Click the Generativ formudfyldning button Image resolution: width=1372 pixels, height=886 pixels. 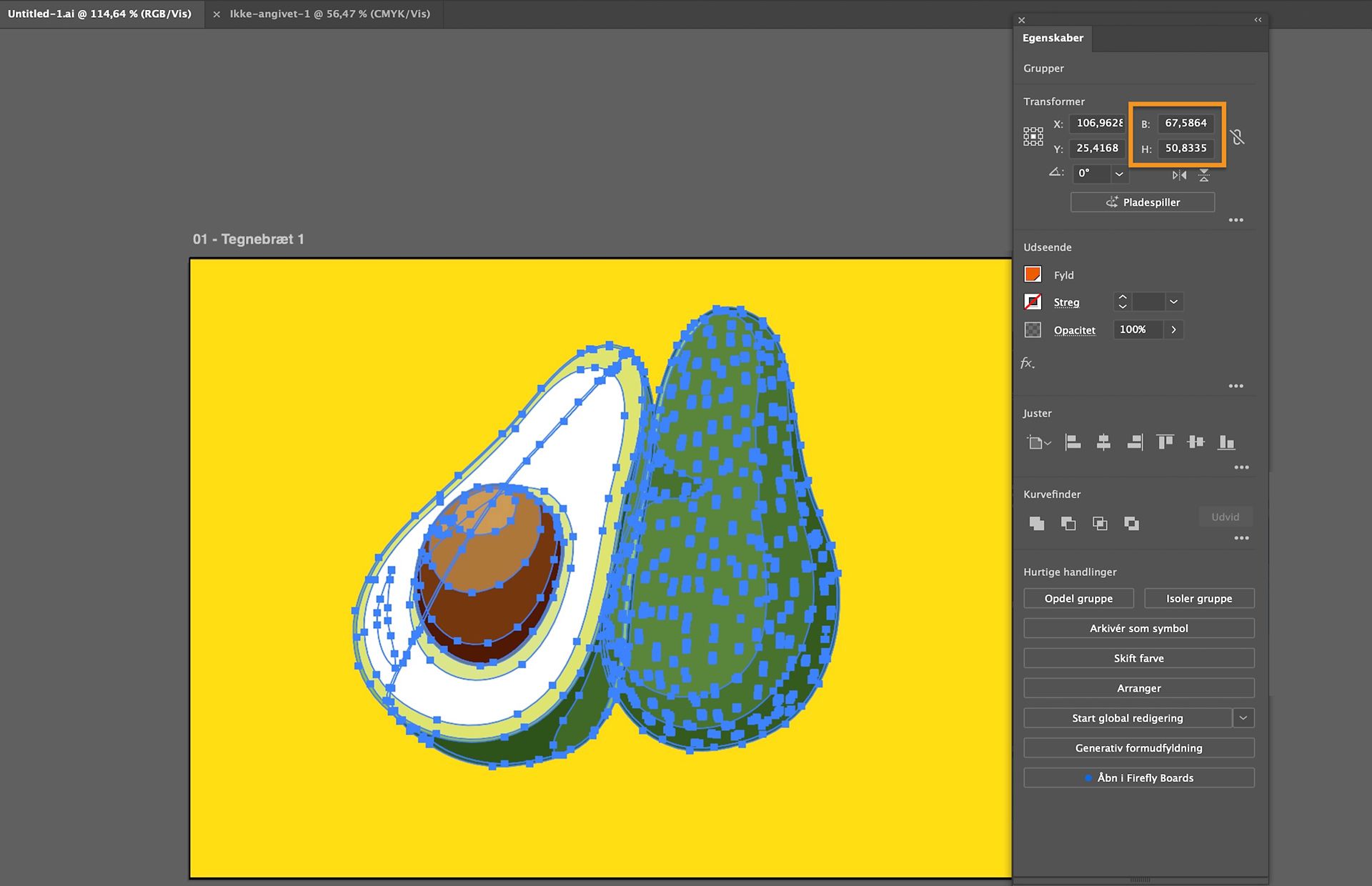(1139, 748)
